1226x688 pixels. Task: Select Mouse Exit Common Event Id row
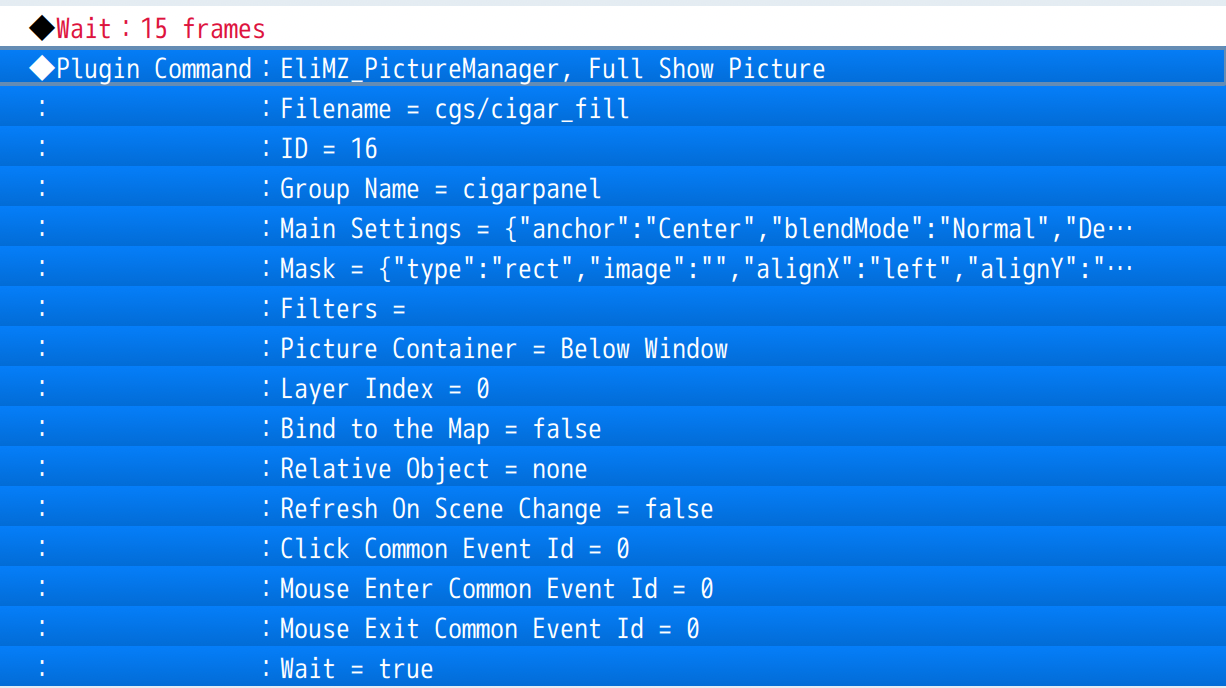(x=489, y=629)
